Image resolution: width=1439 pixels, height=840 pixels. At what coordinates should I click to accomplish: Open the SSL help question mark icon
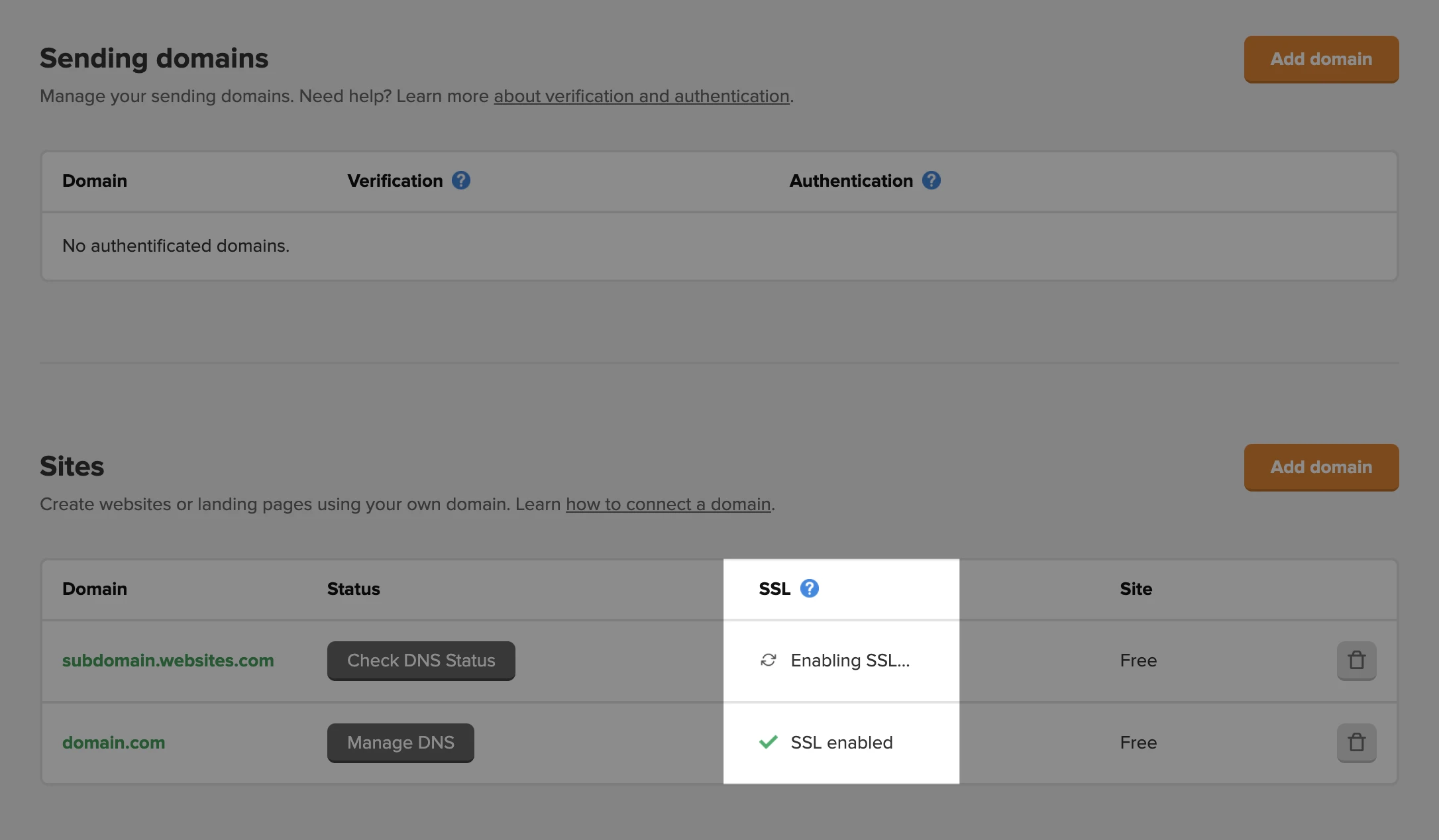(x=809, y=588)
